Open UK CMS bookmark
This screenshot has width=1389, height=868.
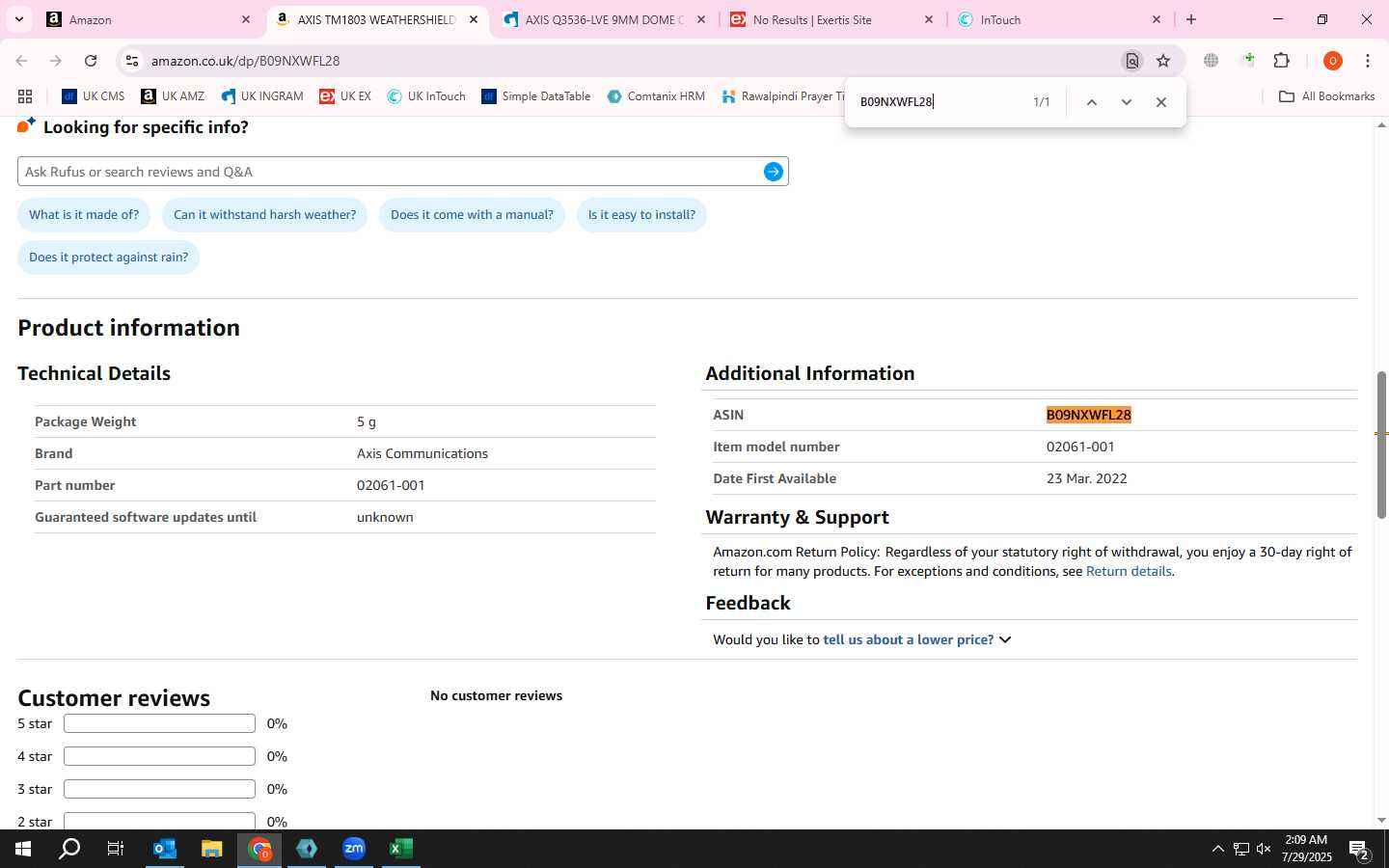(x=94, y=96)
